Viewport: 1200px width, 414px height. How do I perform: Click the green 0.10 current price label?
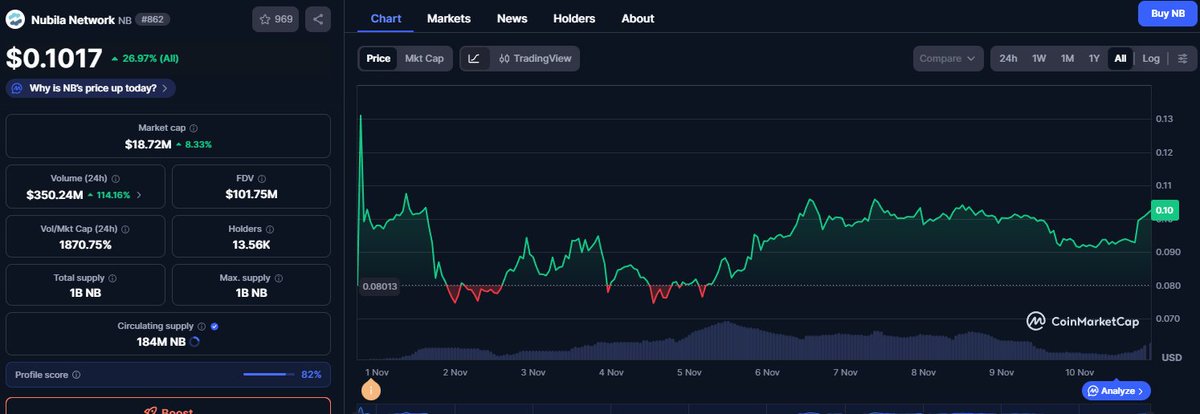(1164, 210)
